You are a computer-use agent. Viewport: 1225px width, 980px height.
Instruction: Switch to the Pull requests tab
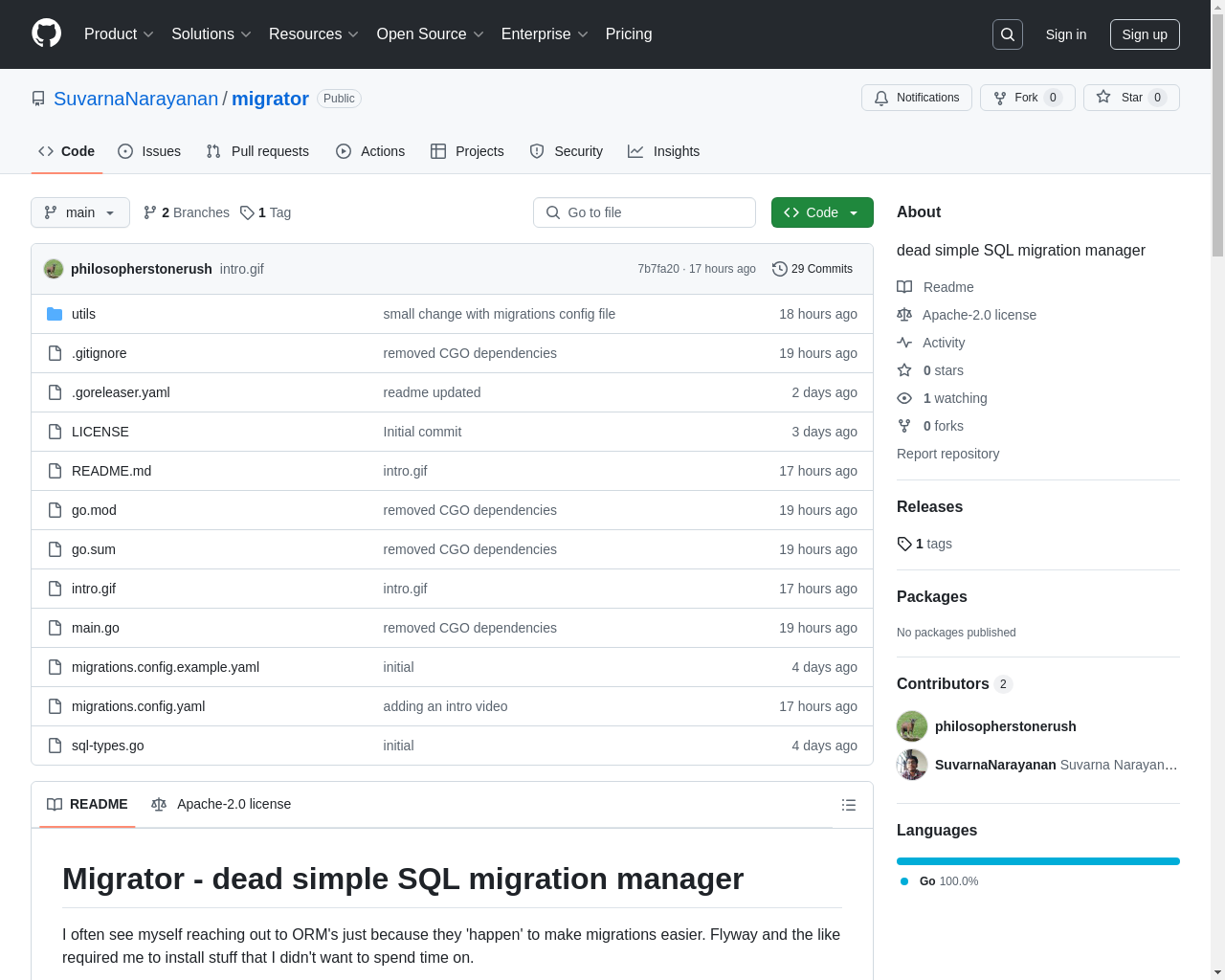tap(257, 151)
